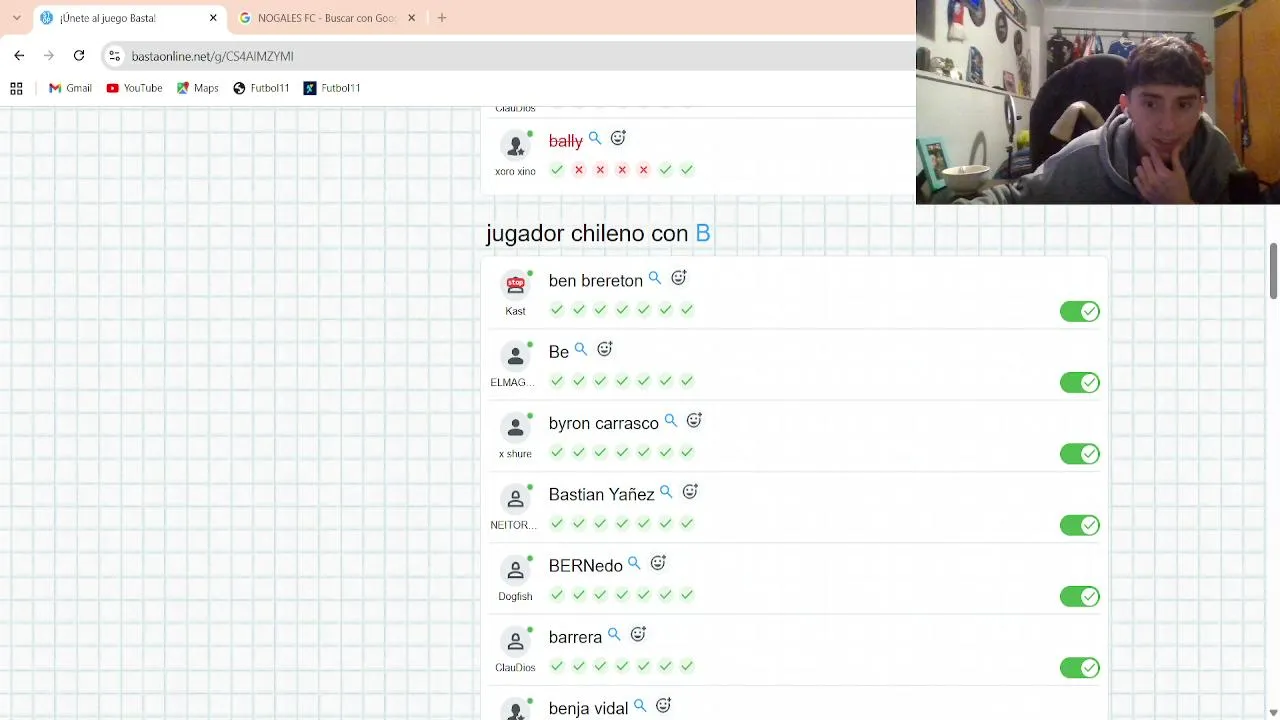
Task: Open emoji reaction for 'barrera'
Action: pos(638,634)
